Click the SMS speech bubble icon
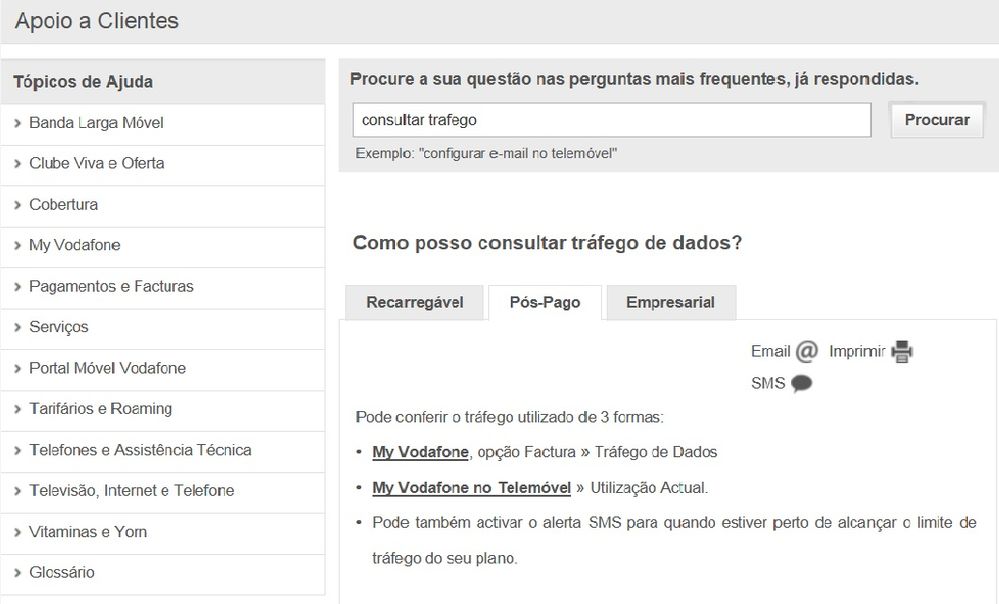Screen dimensions: 999x604 click(801, 383)
